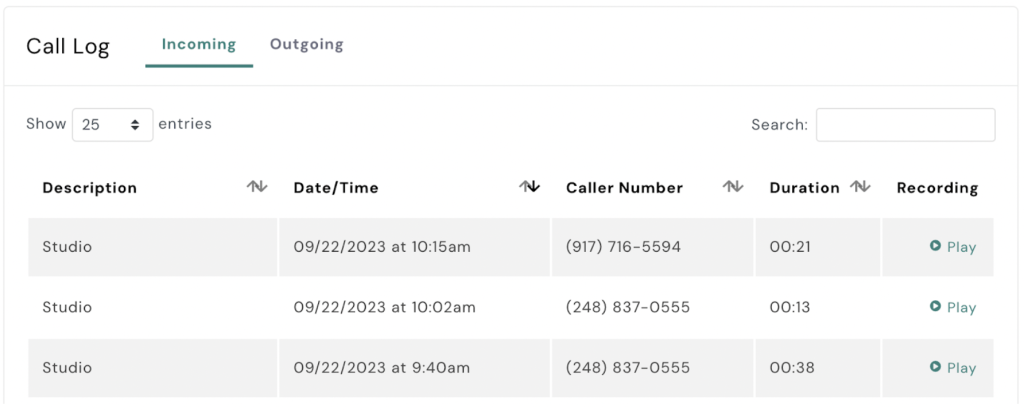
Task: Click the Caller Number column header
Action: click(624, 188)
